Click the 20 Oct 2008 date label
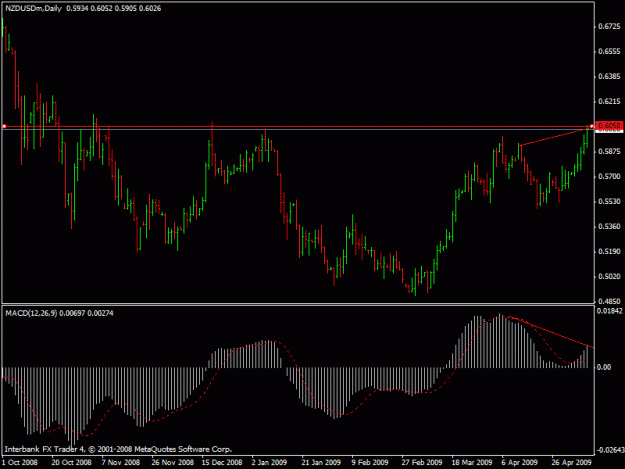 coord(71,462)
